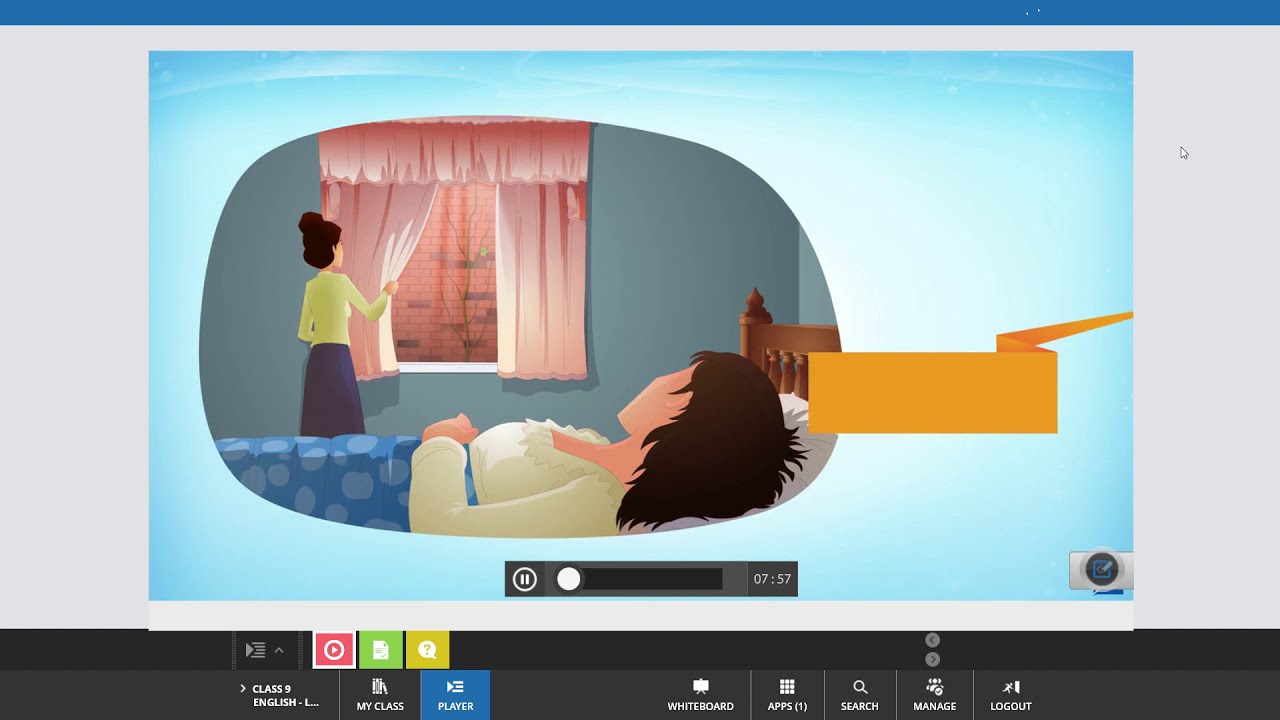Open the Apps (1) menu
The image size is (1280, 720).
coord(787,695)
